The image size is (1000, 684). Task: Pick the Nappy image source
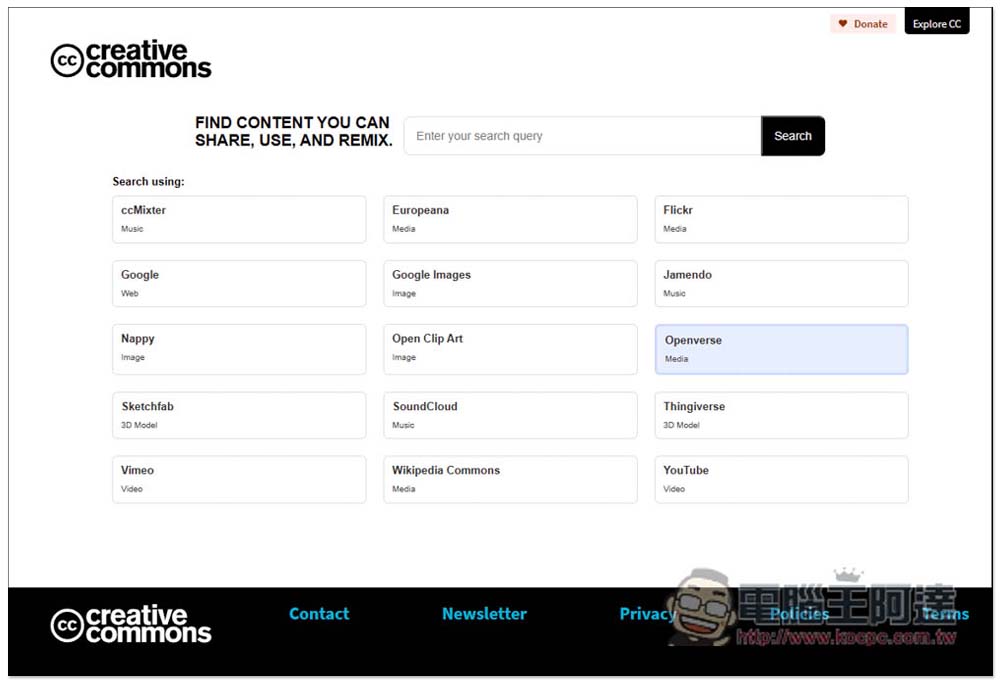coord(239,348)
